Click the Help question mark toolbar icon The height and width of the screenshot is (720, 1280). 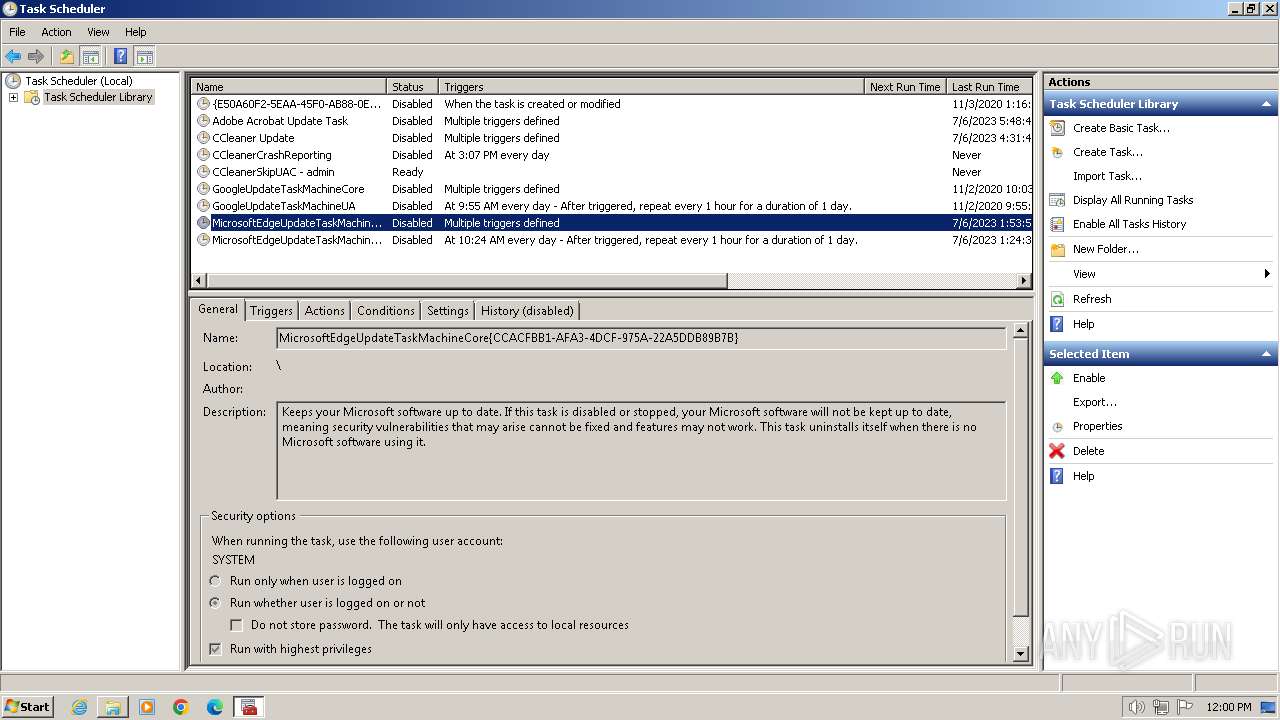(x=120, y=57)
